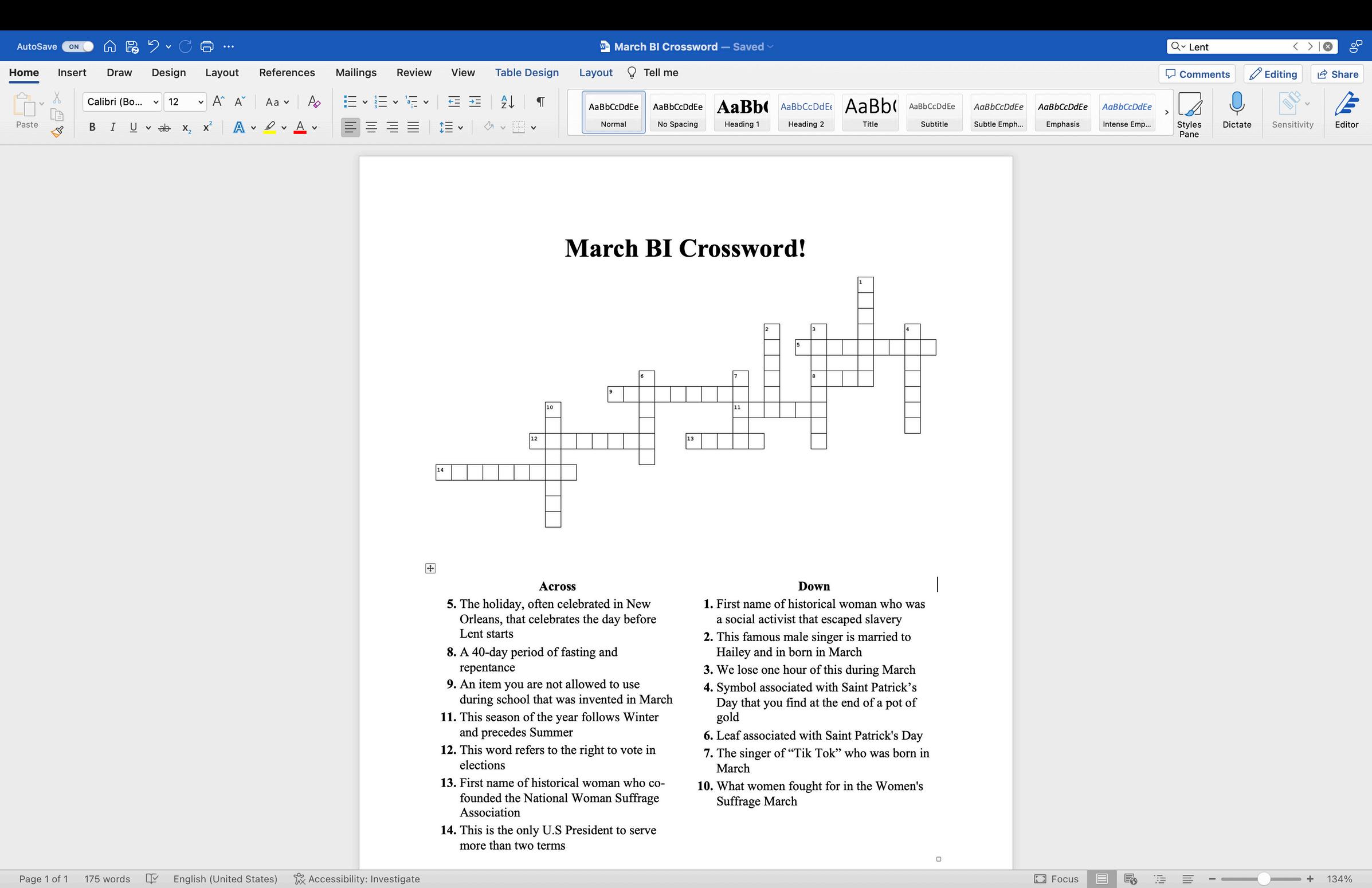Expand the styles gallery arrow
Viewport: 1372px width, 888px height.
click(x=1166, y=112)
